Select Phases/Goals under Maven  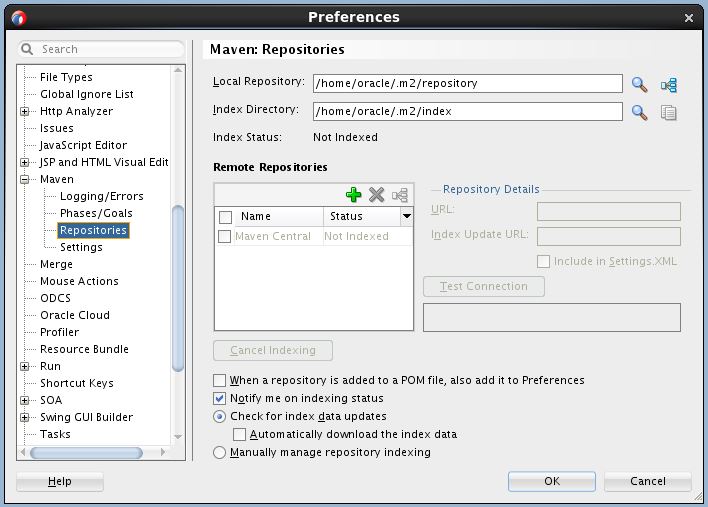pos(95,213)
